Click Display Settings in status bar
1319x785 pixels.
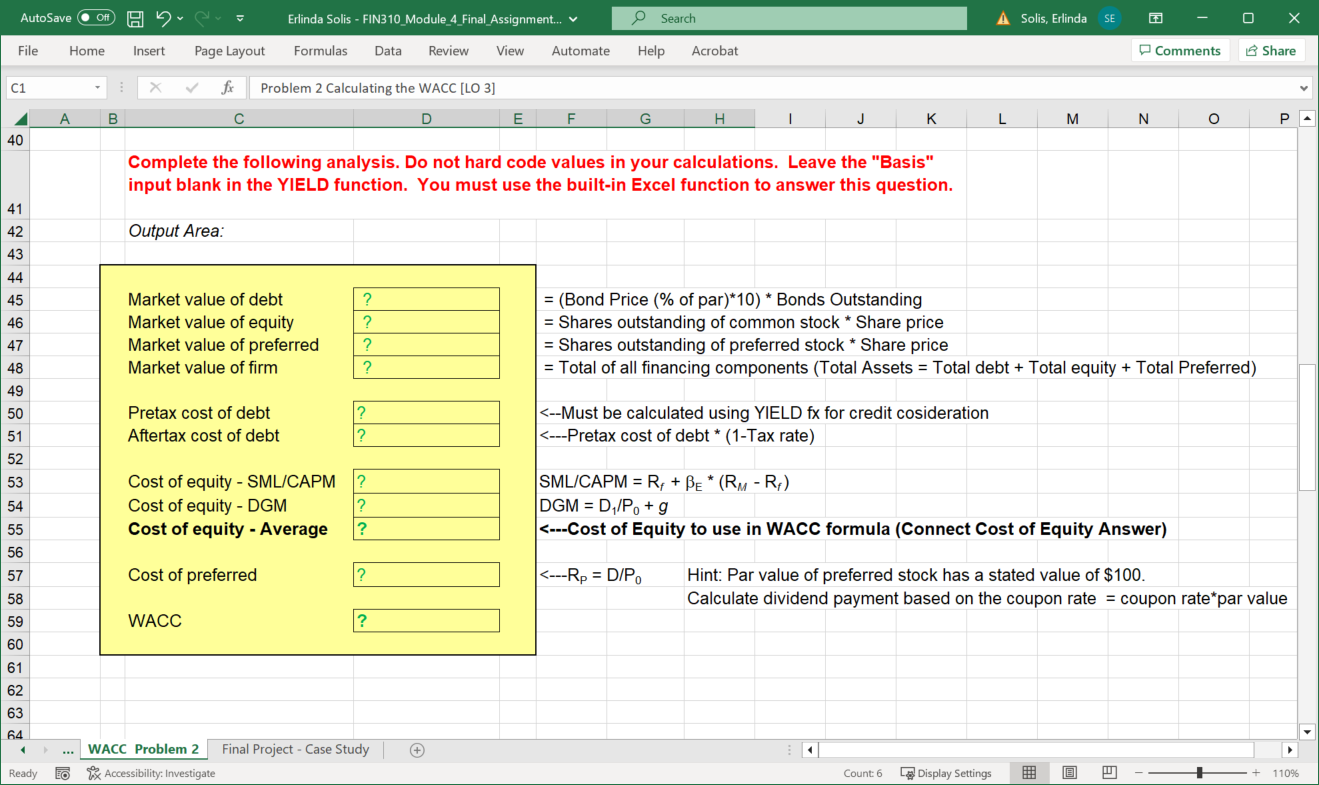946,773
